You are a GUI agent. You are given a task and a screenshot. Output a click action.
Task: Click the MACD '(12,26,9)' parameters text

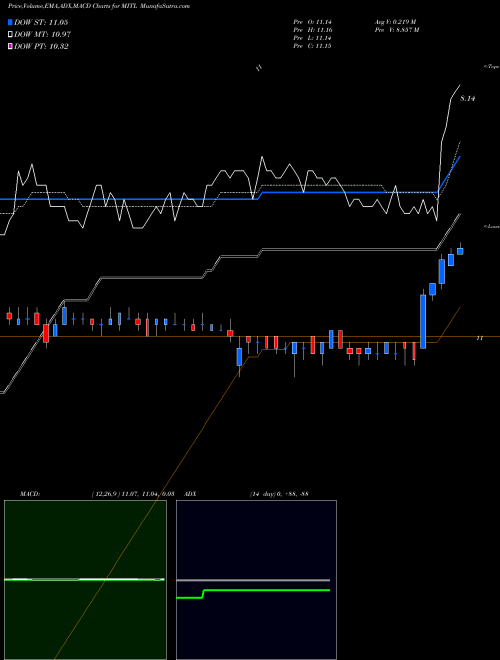(x=133, y=494)
